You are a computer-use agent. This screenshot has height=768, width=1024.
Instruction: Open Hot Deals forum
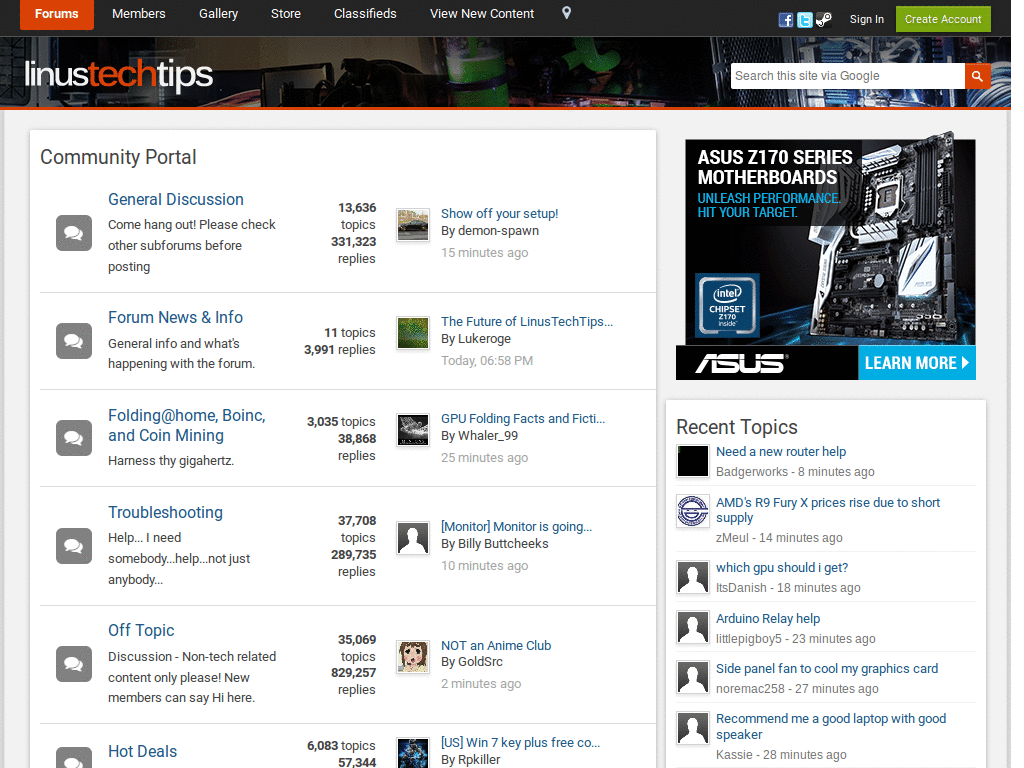(142, 752)
